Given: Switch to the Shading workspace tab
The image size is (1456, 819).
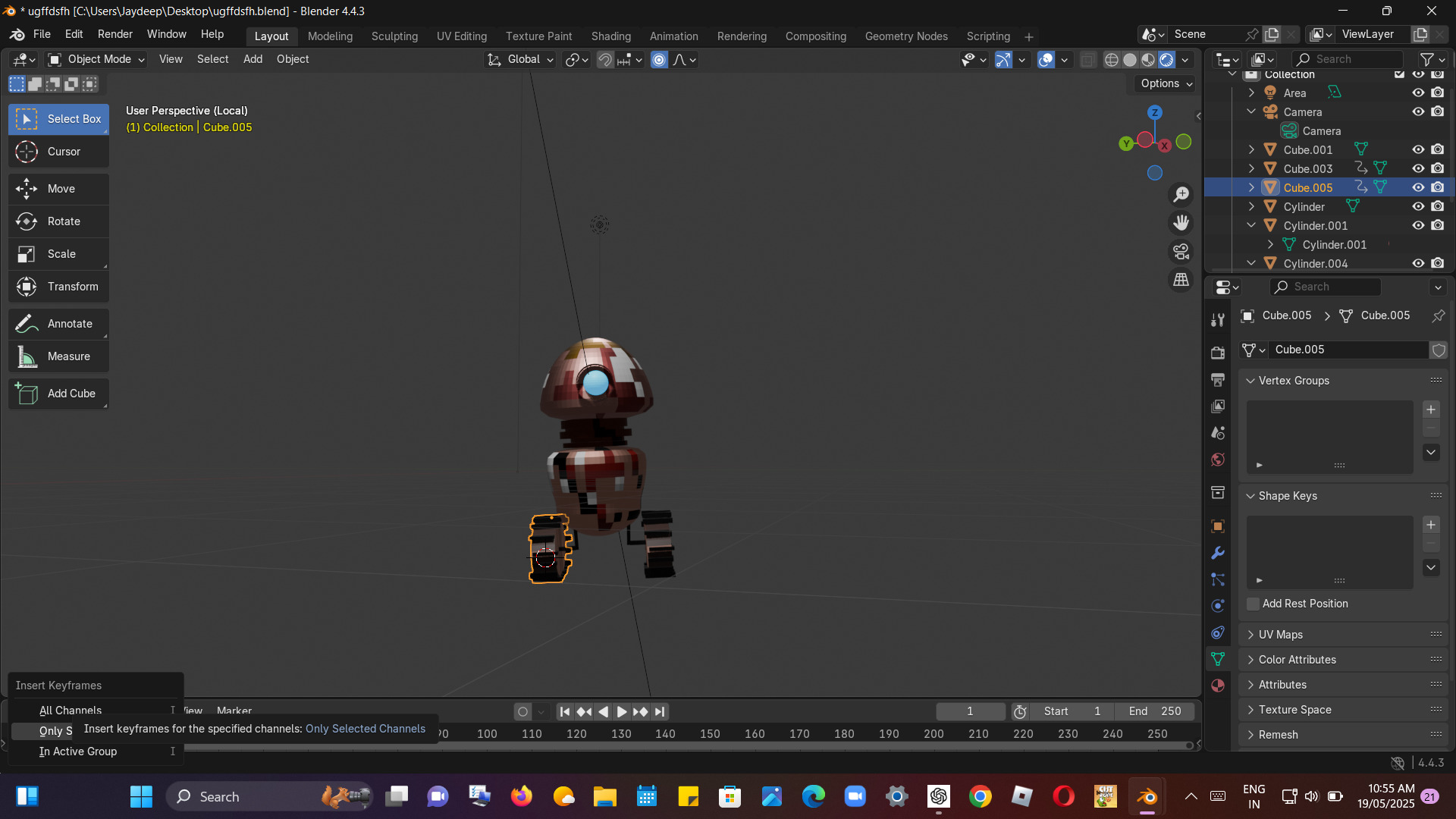Looking at the screenshot, I should [x=610, y=36].
